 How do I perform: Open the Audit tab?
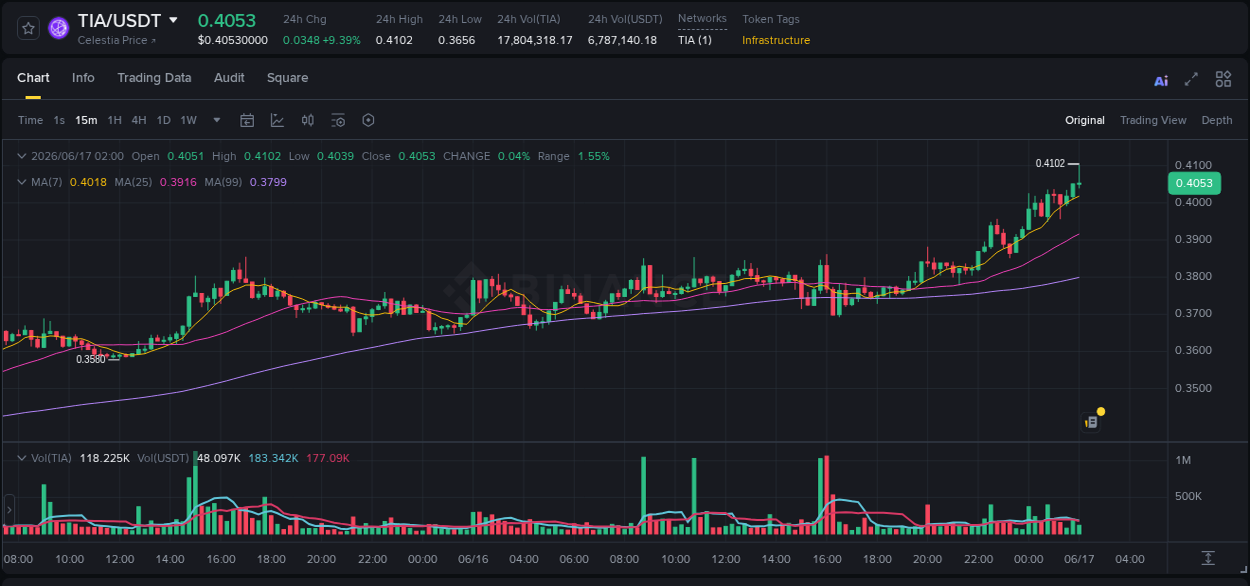(x=229, y=78)
